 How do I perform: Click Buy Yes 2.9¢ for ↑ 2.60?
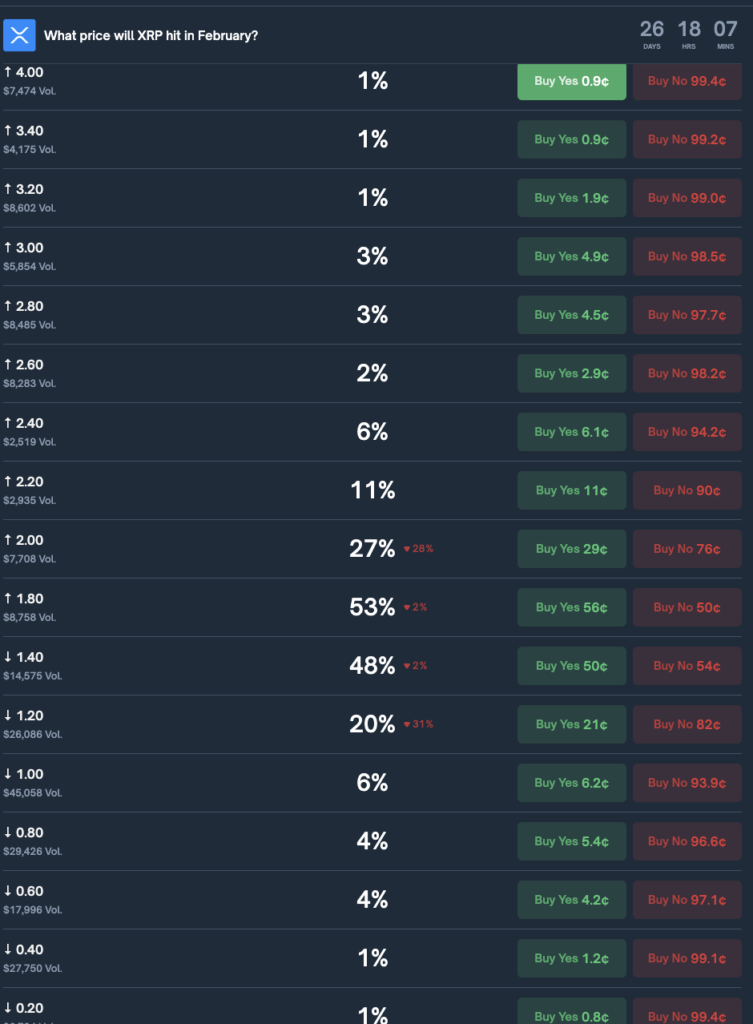571,373
